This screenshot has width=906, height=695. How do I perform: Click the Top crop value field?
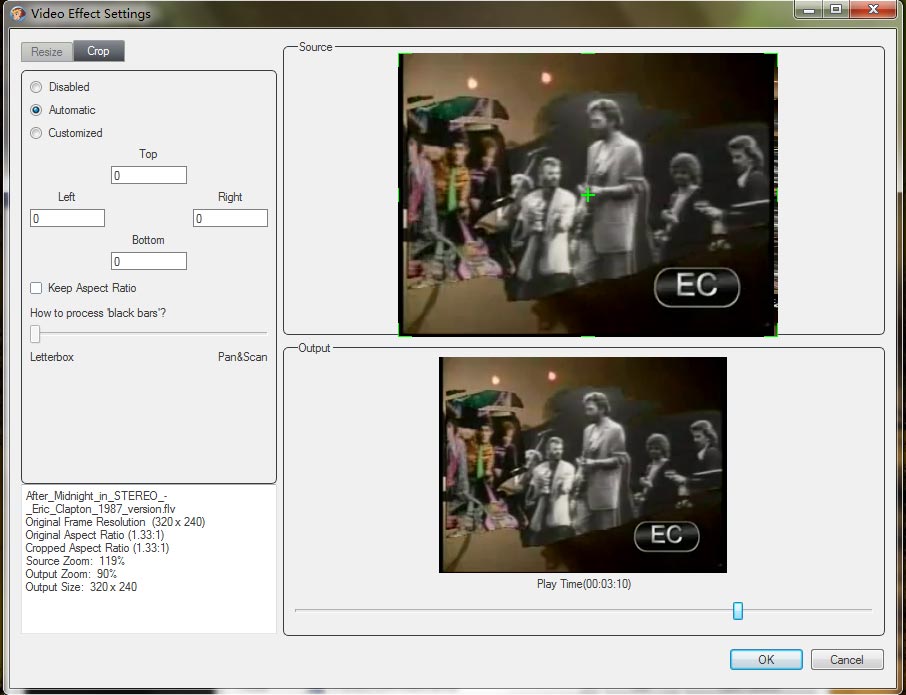pos(148,175)
